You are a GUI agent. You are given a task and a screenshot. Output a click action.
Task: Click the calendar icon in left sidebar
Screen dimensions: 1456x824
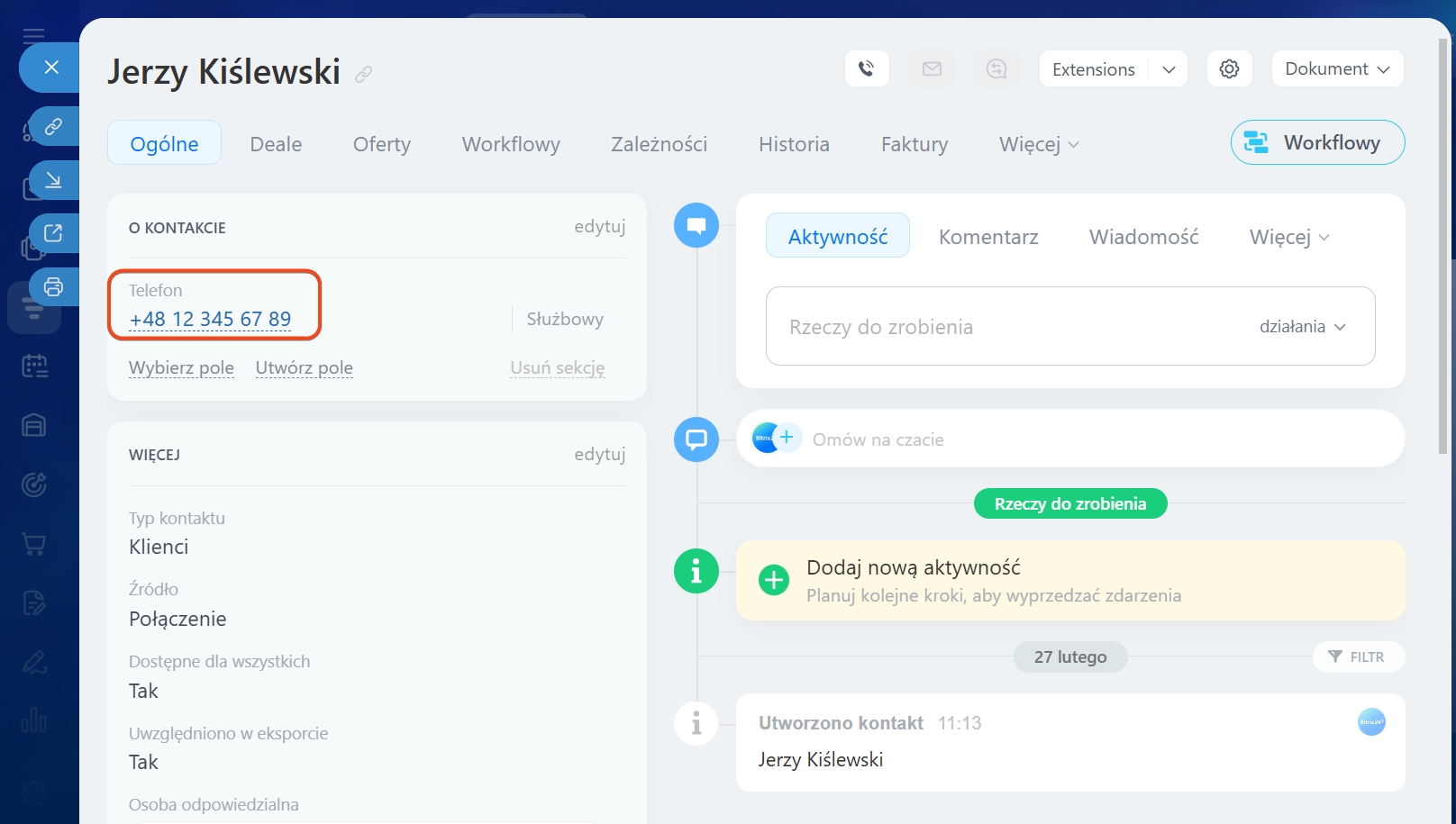click(34, 366)
